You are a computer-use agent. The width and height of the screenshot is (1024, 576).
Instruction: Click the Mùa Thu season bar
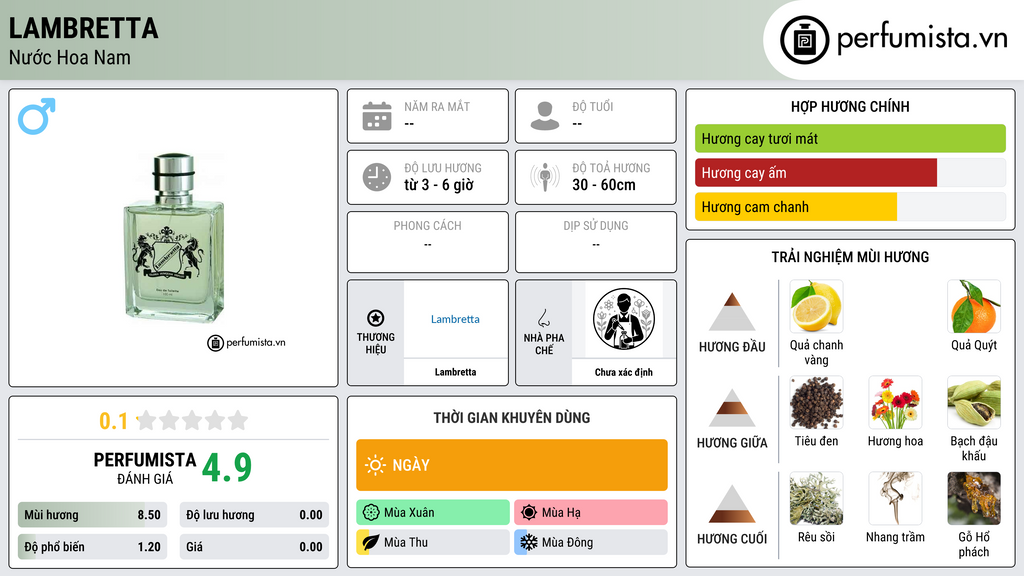pyautogui.click(x=433, y=542)
